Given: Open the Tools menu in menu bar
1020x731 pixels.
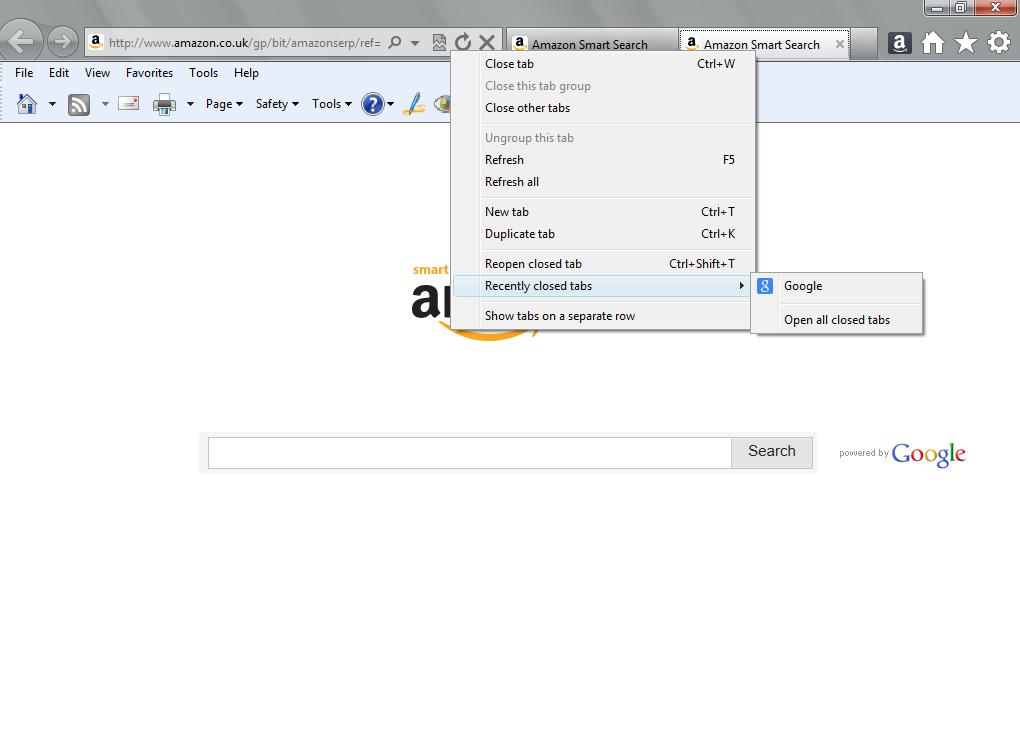Looking at the screenshot, I should point(204,73).
